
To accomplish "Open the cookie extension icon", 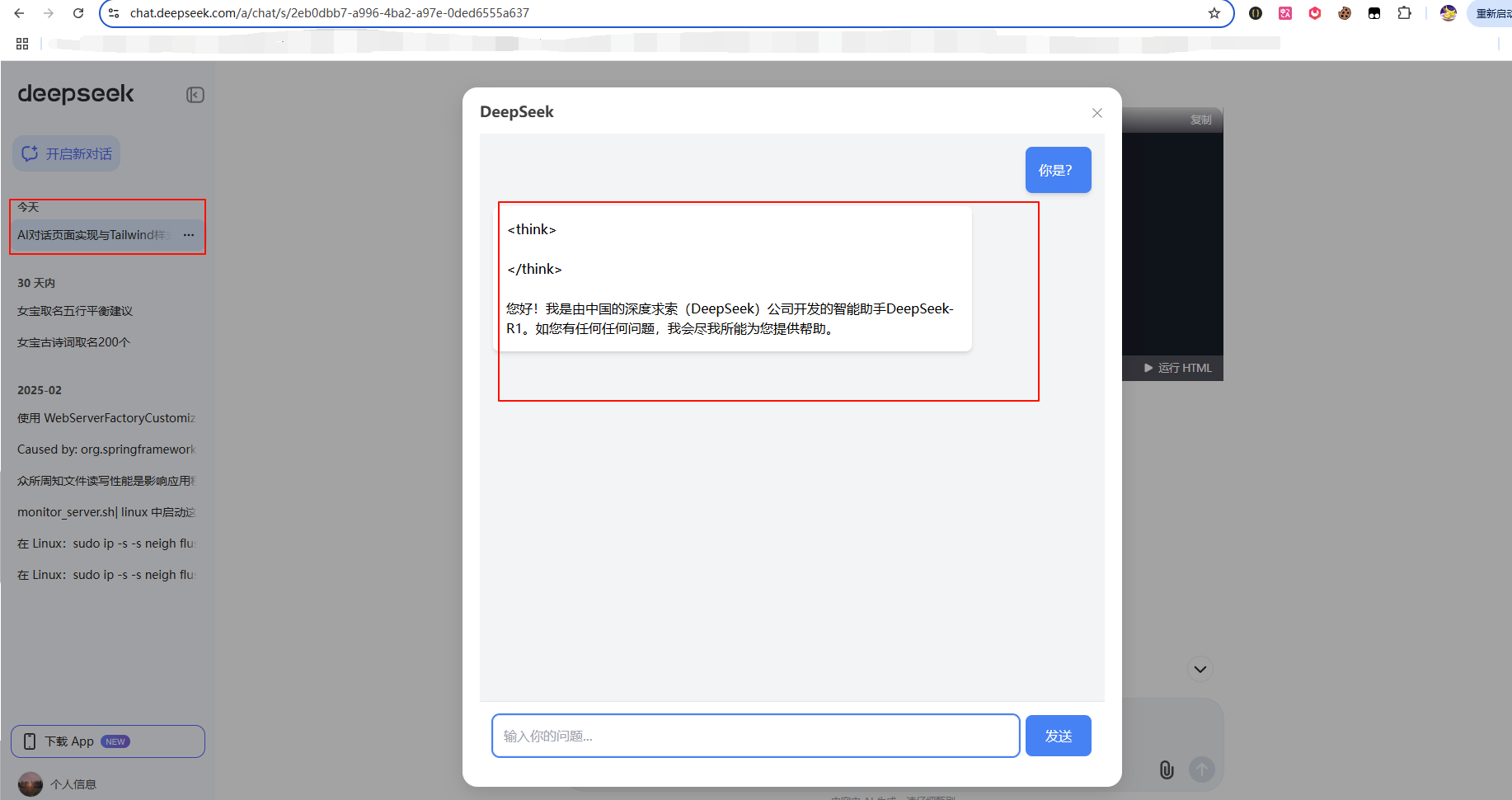I will [1345, 13].
